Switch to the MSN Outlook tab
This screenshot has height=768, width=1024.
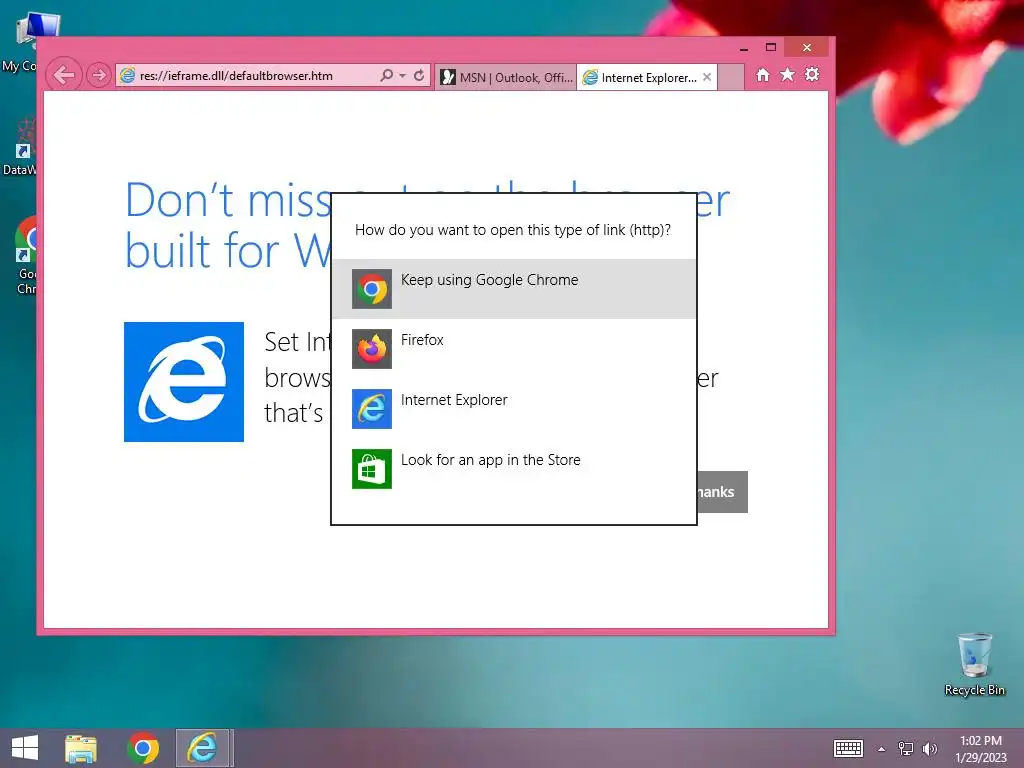click(x=506, y=77)
